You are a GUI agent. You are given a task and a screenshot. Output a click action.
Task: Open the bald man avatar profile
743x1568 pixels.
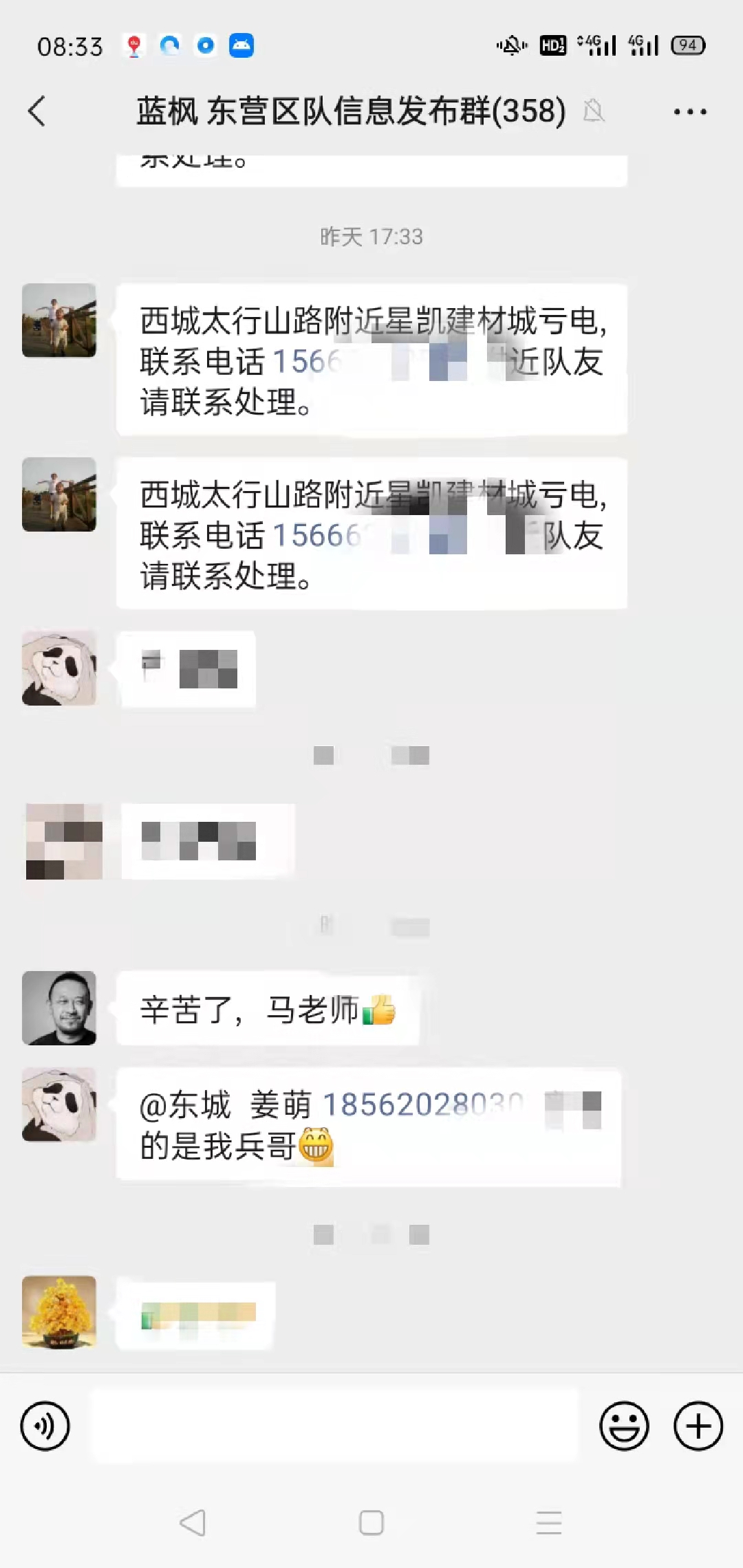click(59, 1008)
